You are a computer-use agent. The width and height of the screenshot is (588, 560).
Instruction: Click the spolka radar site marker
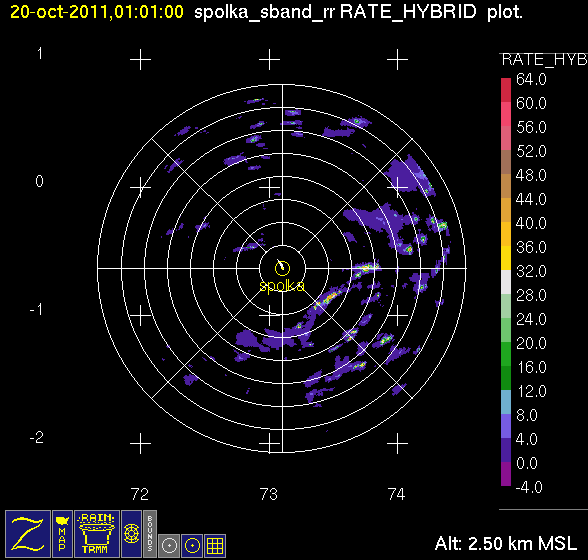click(282, 268)
